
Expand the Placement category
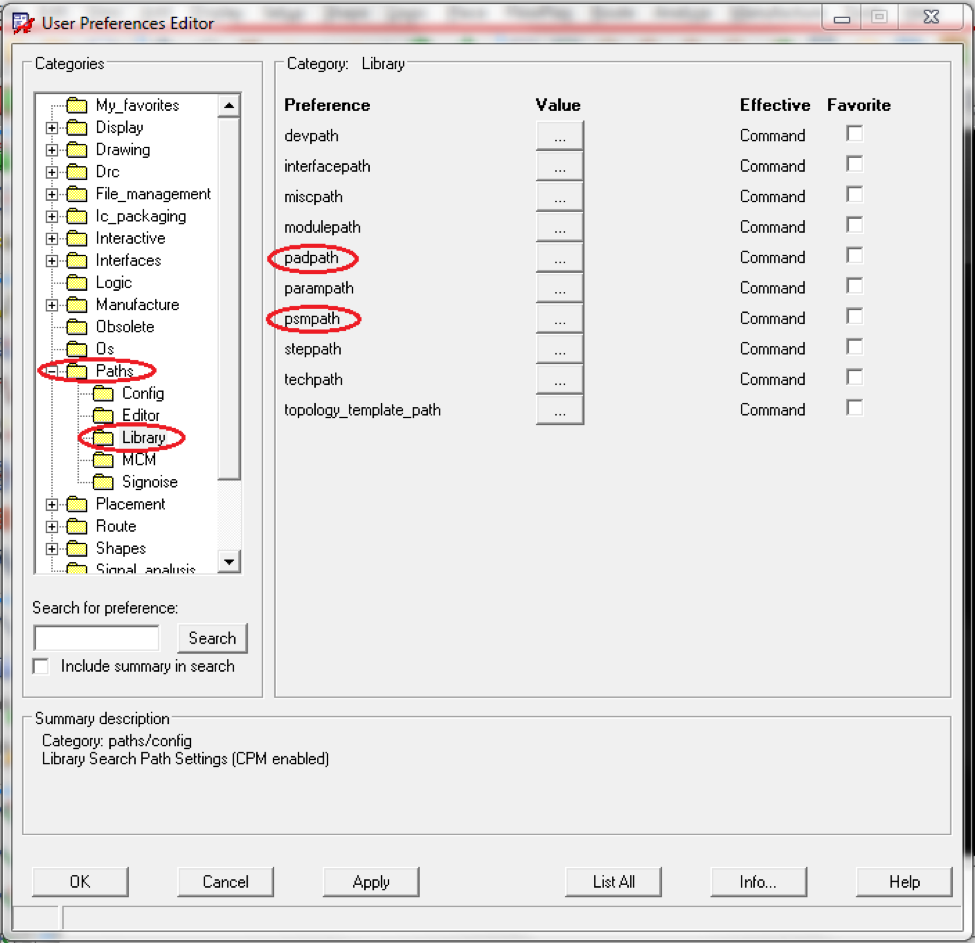pos(51,504)
